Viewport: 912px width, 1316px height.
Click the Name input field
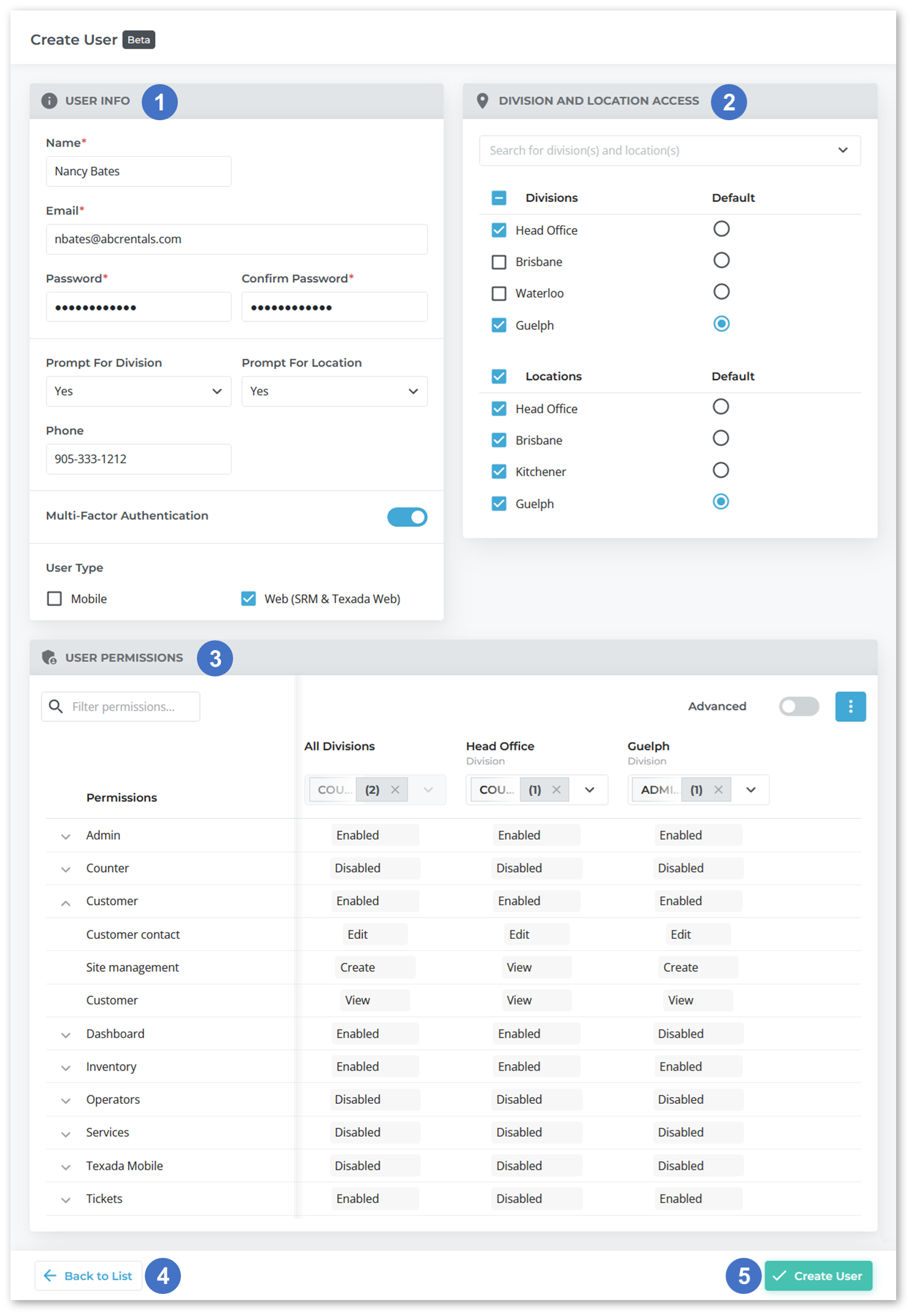pyautogui.click(x=139, y=172)
